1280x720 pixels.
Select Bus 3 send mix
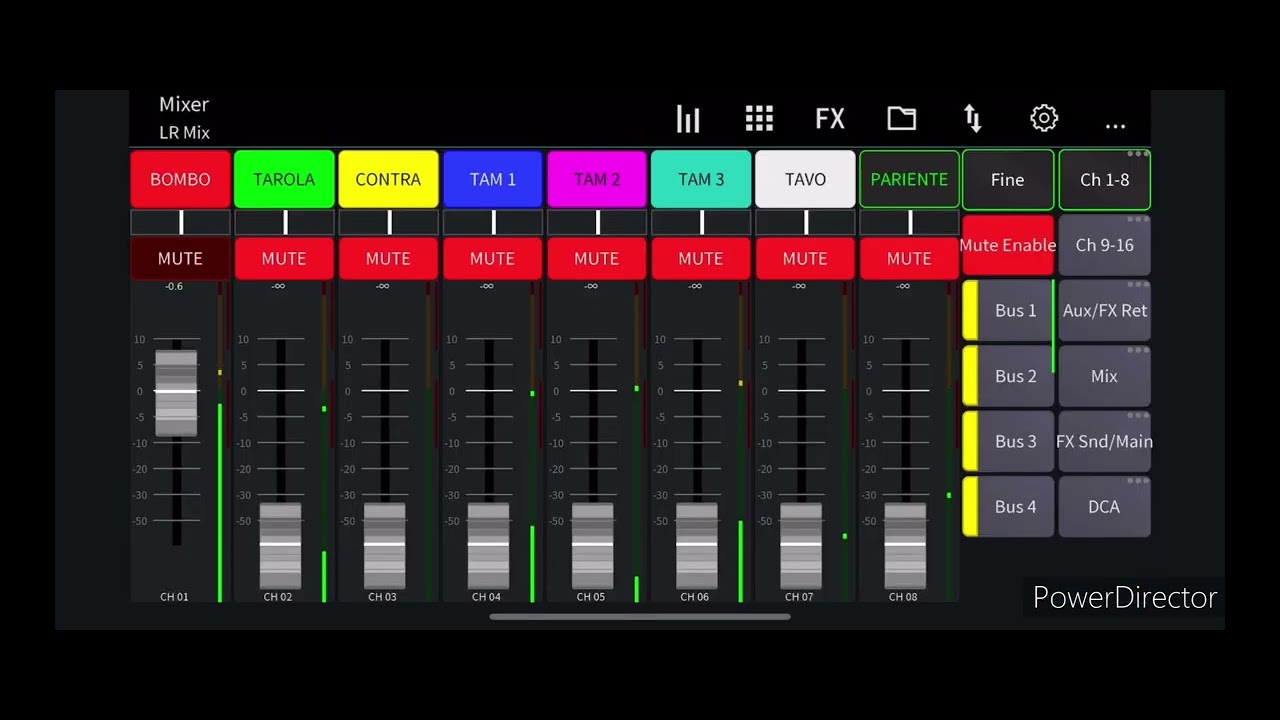click(x=1008, y=441)
